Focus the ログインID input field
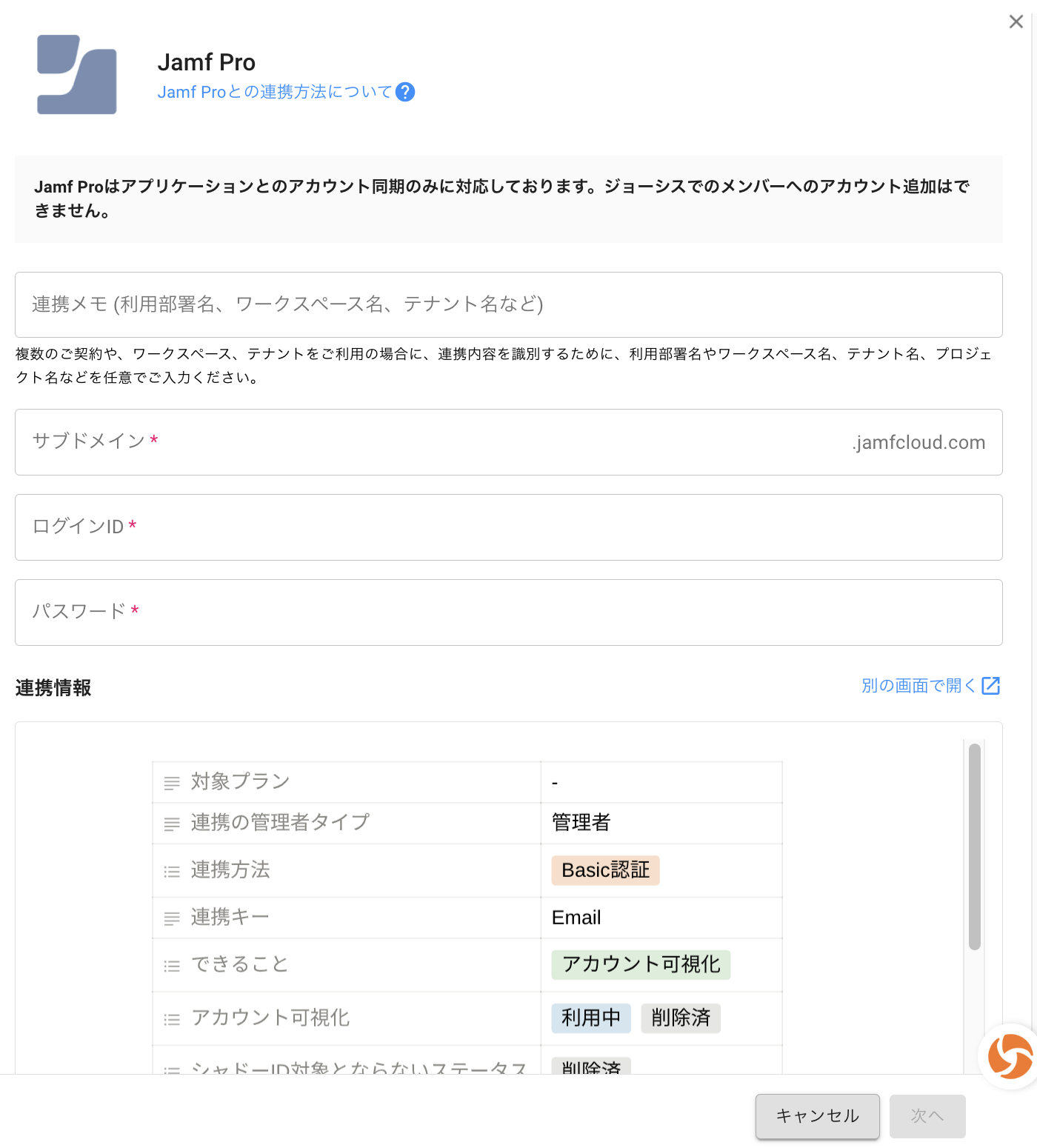The height and width of the screenshot is (1148, 1037). pyautogui.click(x=509, y=527)
